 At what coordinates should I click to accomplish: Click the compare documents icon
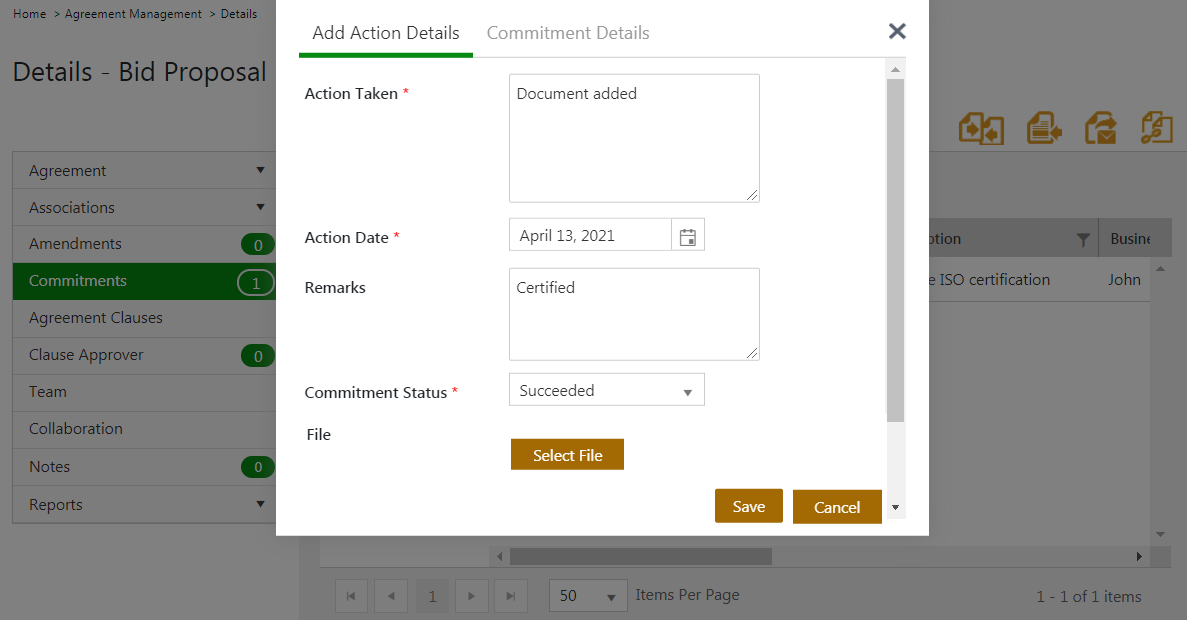[980, 128]
